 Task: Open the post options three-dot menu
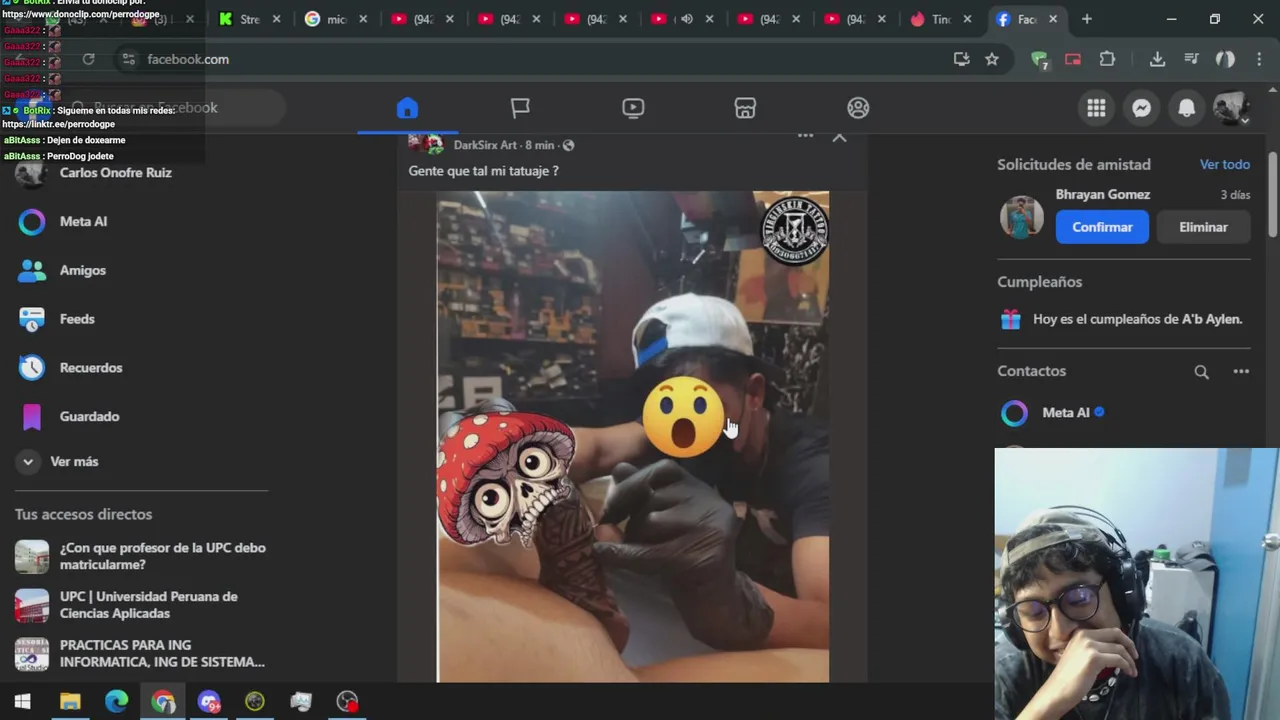[x=805, y=136]
